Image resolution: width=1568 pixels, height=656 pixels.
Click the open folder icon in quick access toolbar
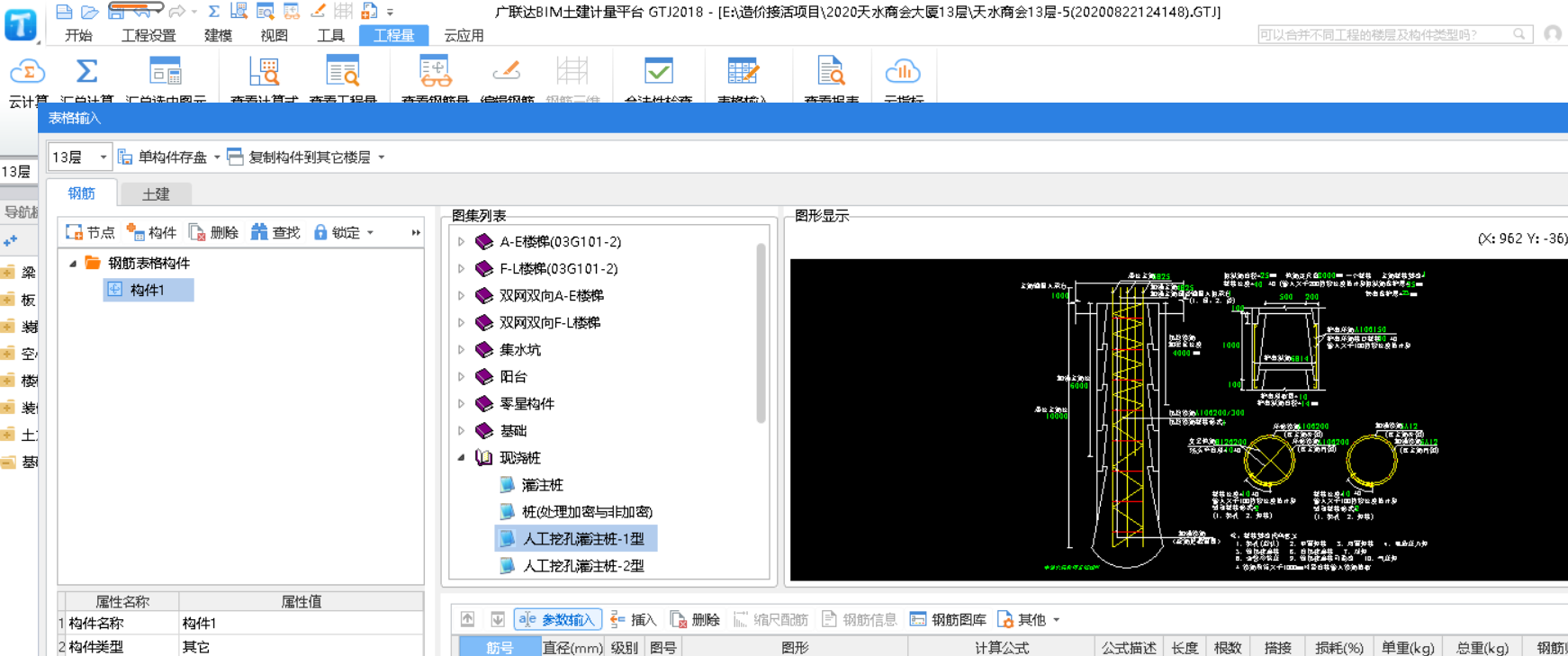[90, 12]
